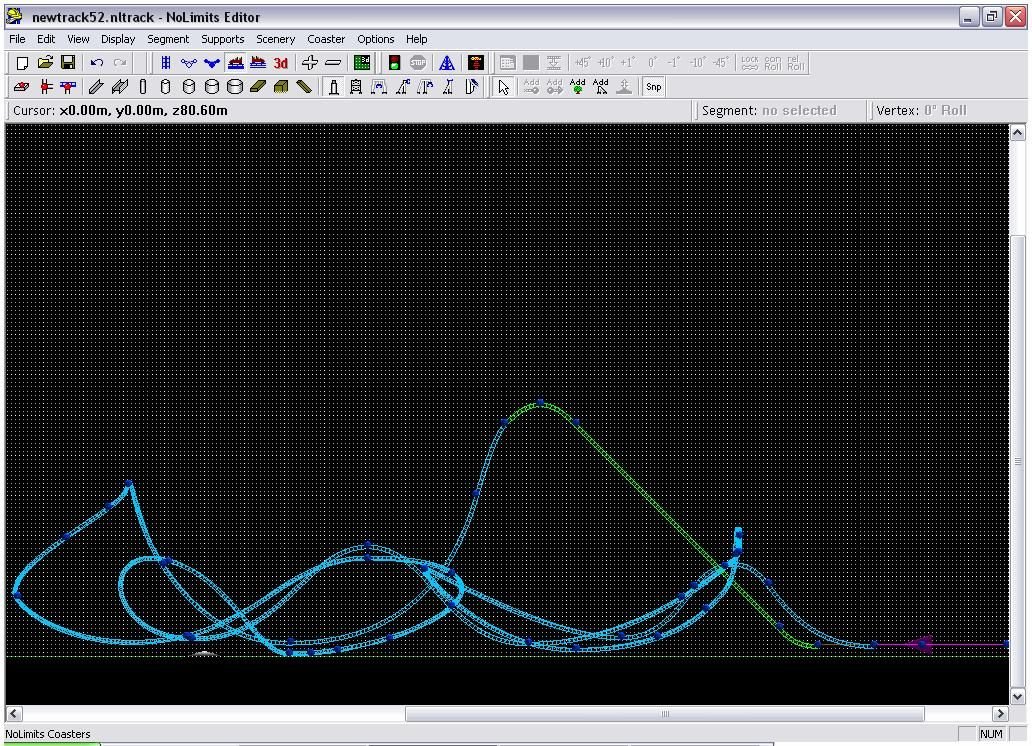Select the narrow A-frame support icon
Viewport: 1032px width, 746px height.
click(448, 86)
